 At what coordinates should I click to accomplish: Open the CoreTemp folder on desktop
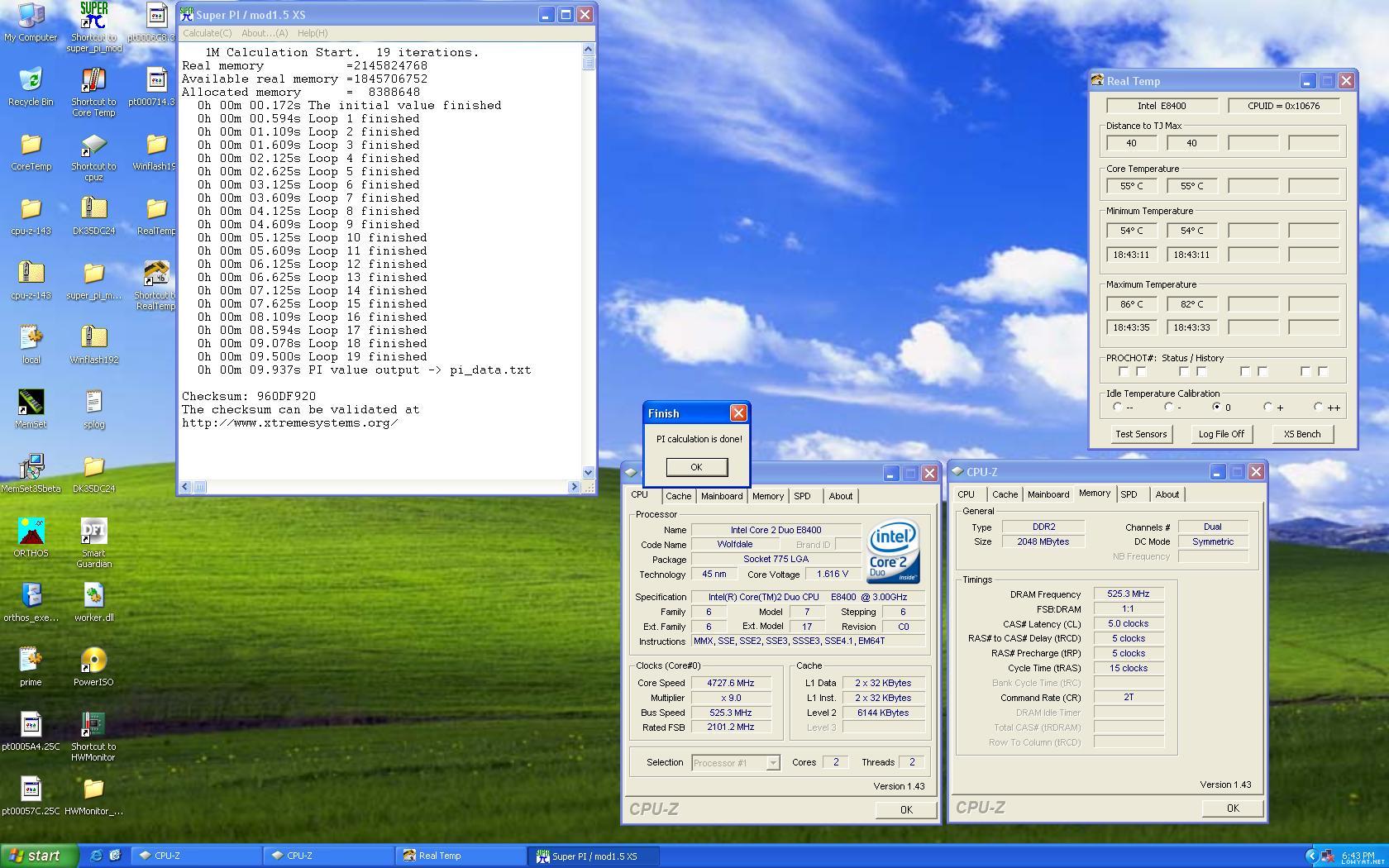pyautogui.click(x=31, y=151)
